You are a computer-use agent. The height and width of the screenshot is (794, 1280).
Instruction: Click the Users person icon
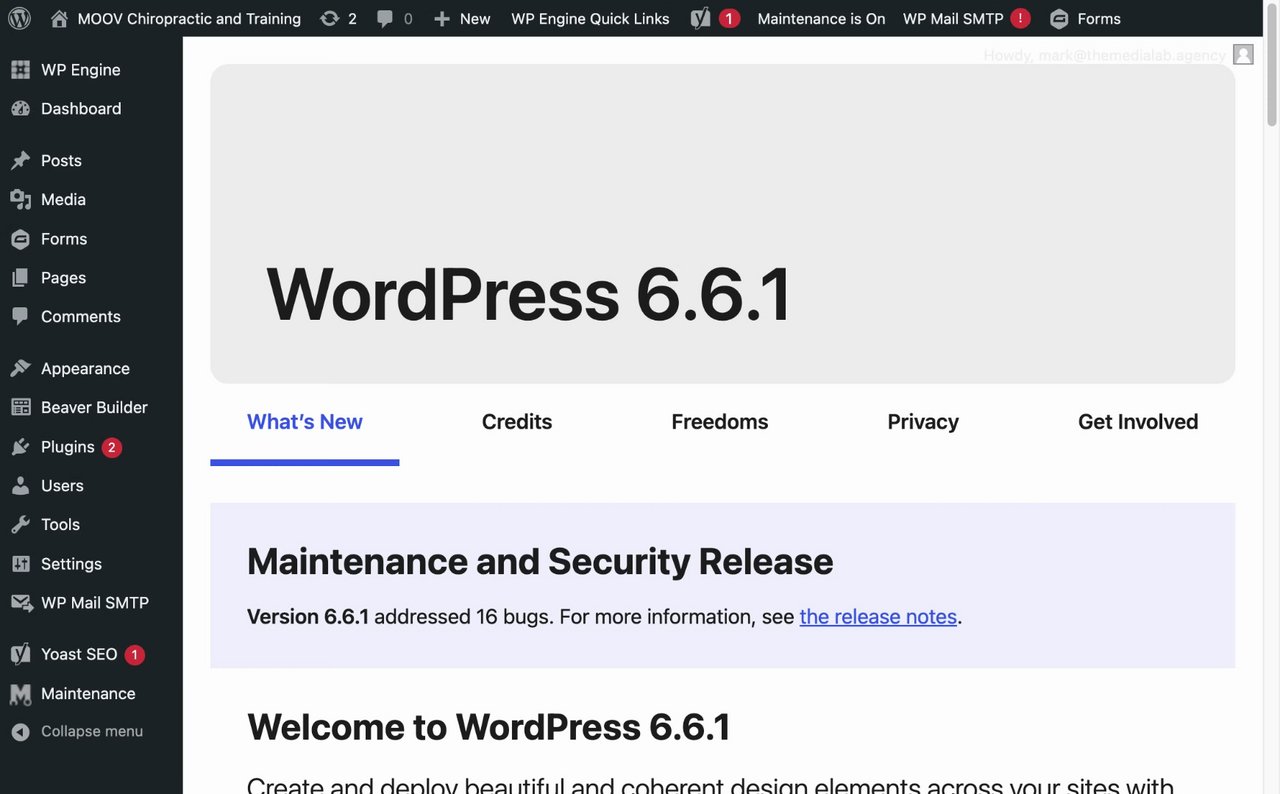[x=20, y=486]
